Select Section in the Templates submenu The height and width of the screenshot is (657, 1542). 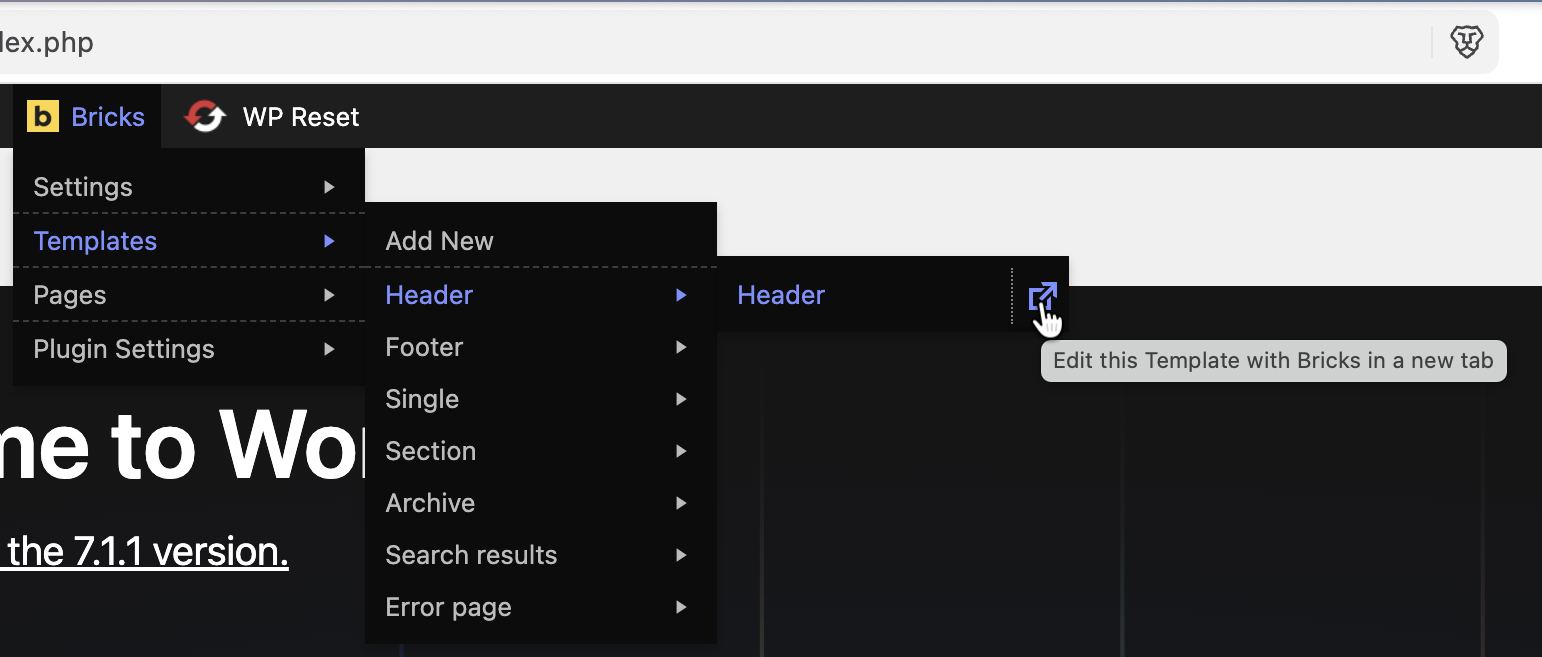point(541,451)
